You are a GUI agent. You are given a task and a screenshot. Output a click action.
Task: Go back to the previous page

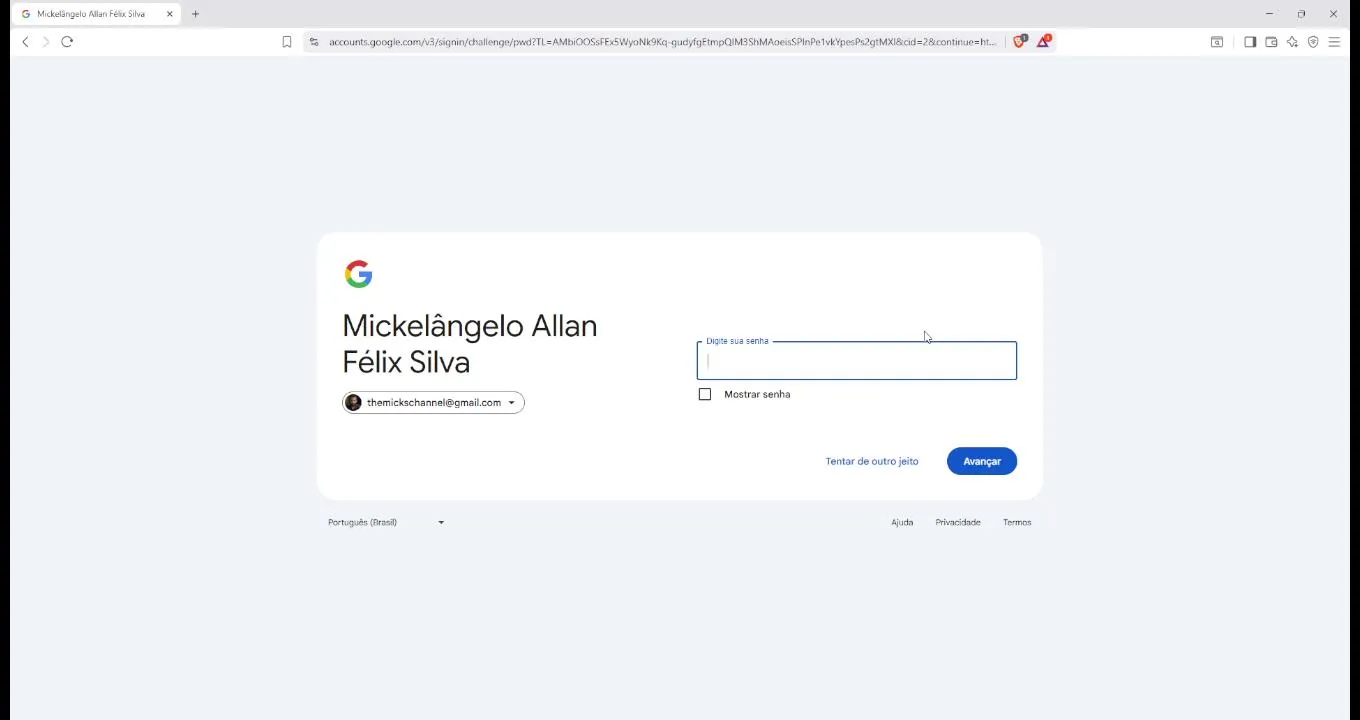tap(25, 42)
